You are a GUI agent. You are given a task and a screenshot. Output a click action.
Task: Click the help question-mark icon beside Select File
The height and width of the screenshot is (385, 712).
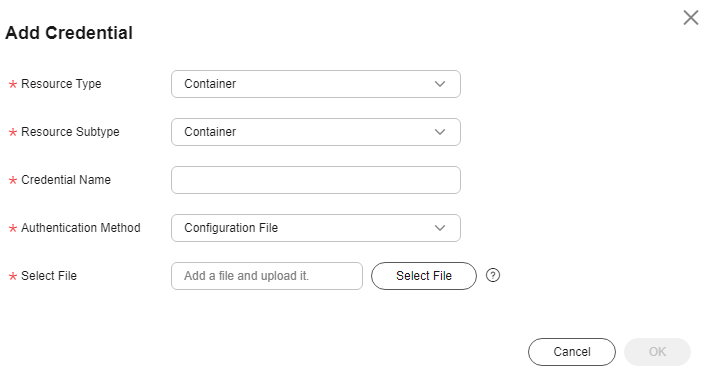tap(493, 275)
